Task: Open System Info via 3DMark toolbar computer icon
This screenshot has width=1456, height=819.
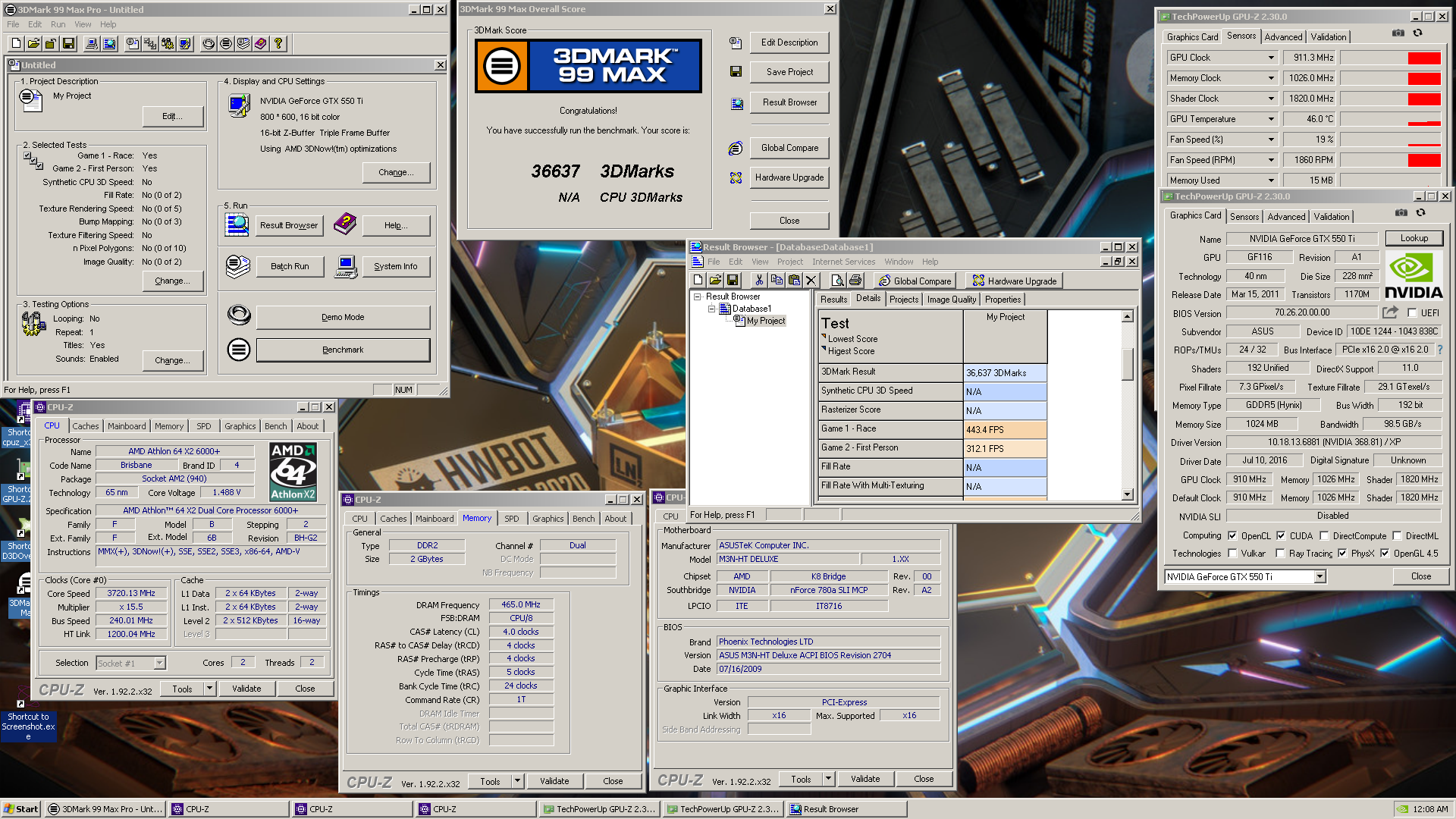Action: pyautogui.click(x=92, y=44)
